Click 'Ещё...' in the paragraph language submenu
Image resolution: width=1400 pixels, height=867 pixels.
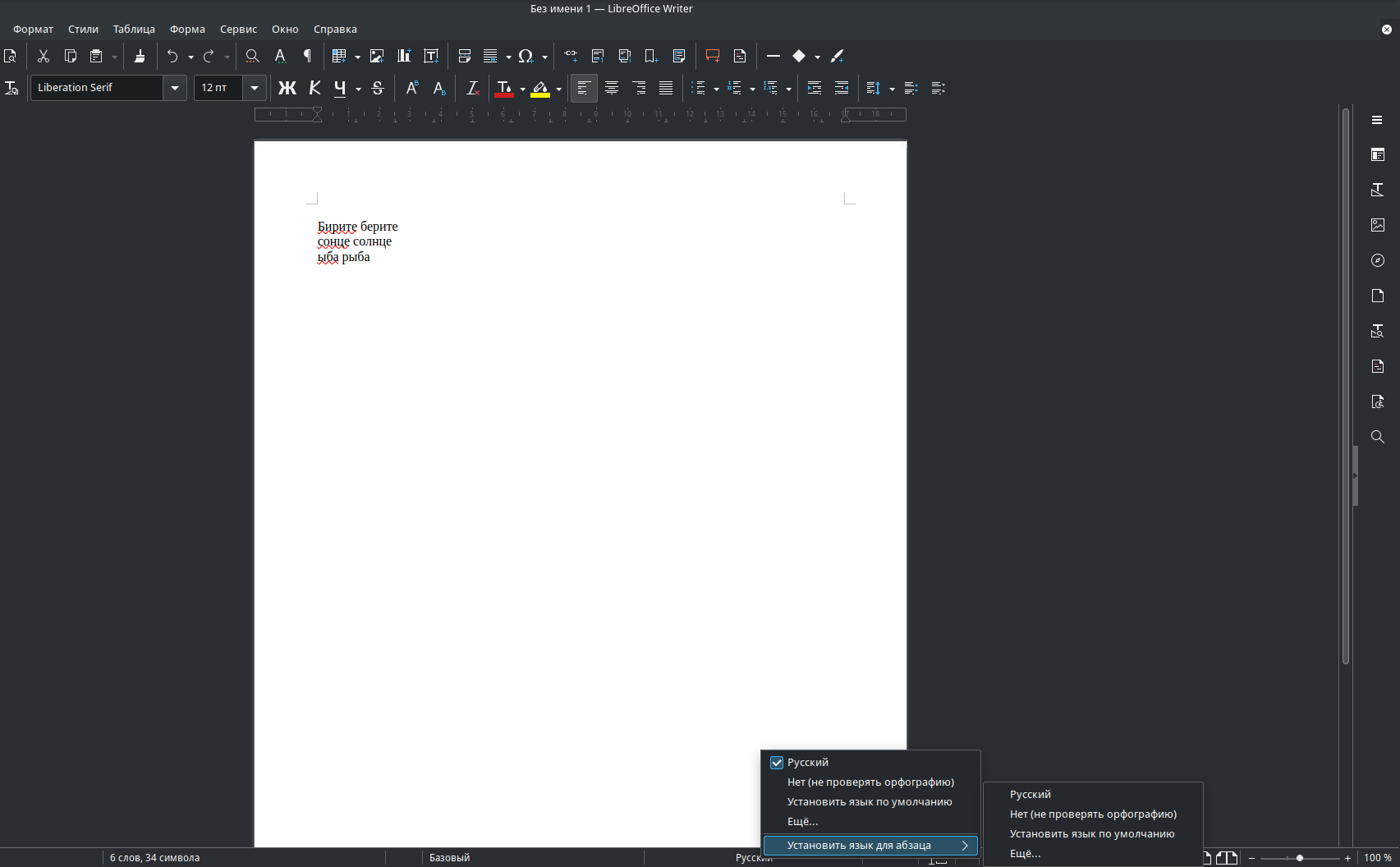click(x=1025, y=854)
